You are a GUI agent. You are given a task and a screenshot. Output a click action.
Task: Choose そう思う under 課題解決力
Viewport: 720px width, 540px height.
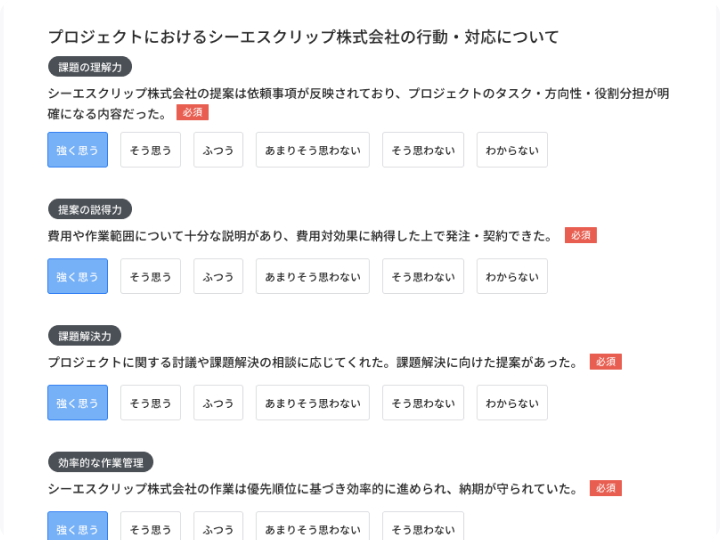151,403
